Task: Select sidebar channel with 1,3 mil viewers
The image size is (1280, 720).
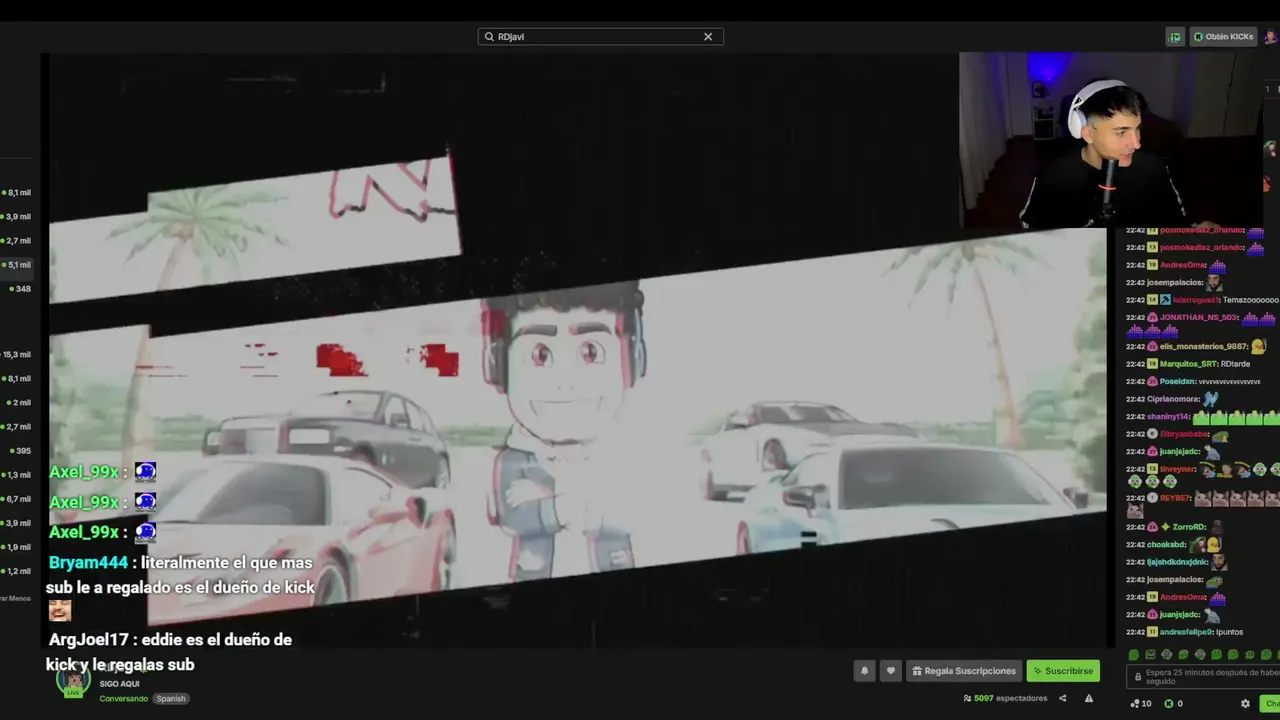Action: click(x=17, y=475)
